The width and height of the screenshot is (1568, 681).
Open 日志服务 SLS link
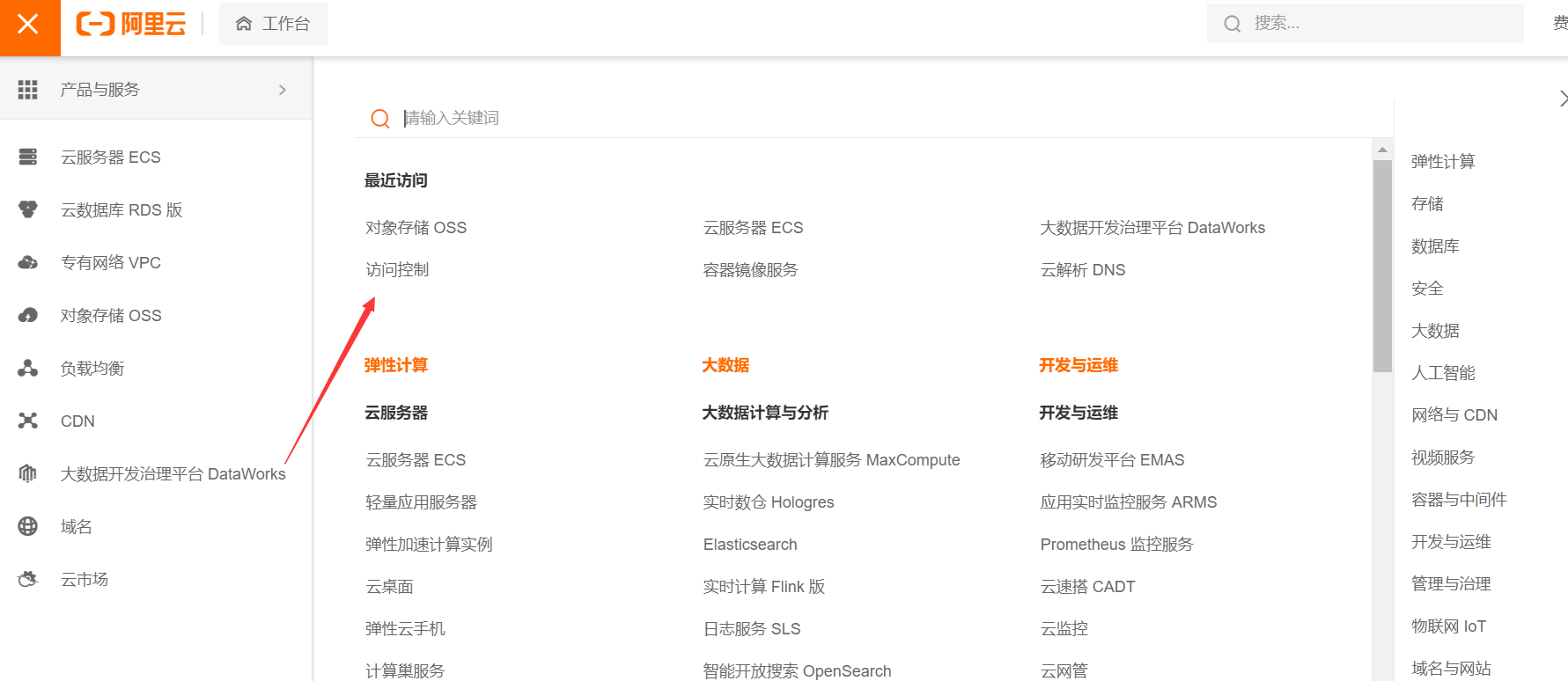tap(752, 629)
